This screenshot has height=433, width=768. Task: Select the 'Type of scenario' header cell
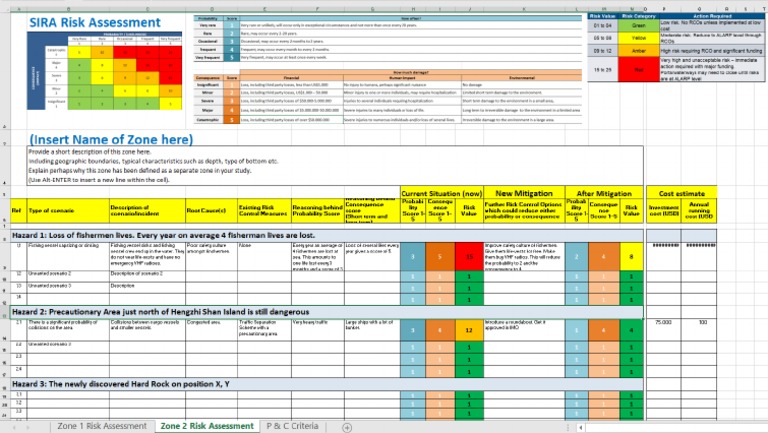tap(68, 211)
